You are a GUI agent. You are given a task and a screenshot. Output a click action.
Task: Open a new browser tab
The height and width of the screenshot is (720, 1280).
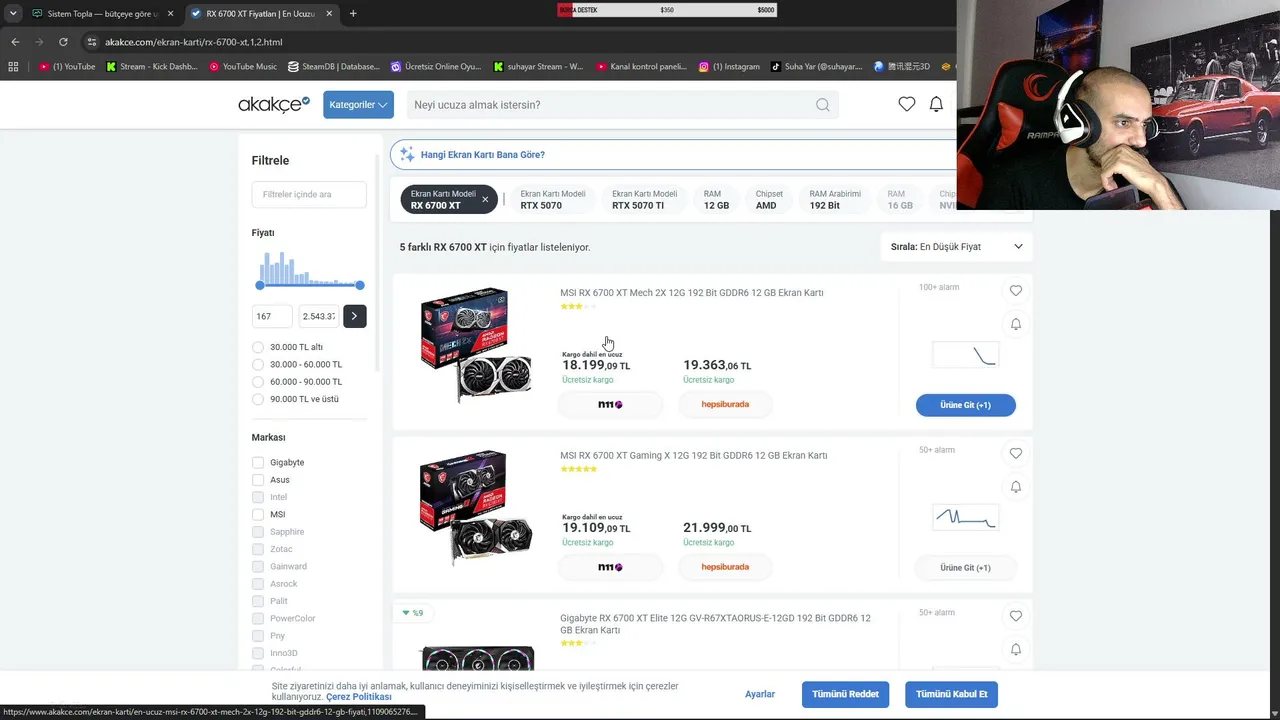click(353, 13)
